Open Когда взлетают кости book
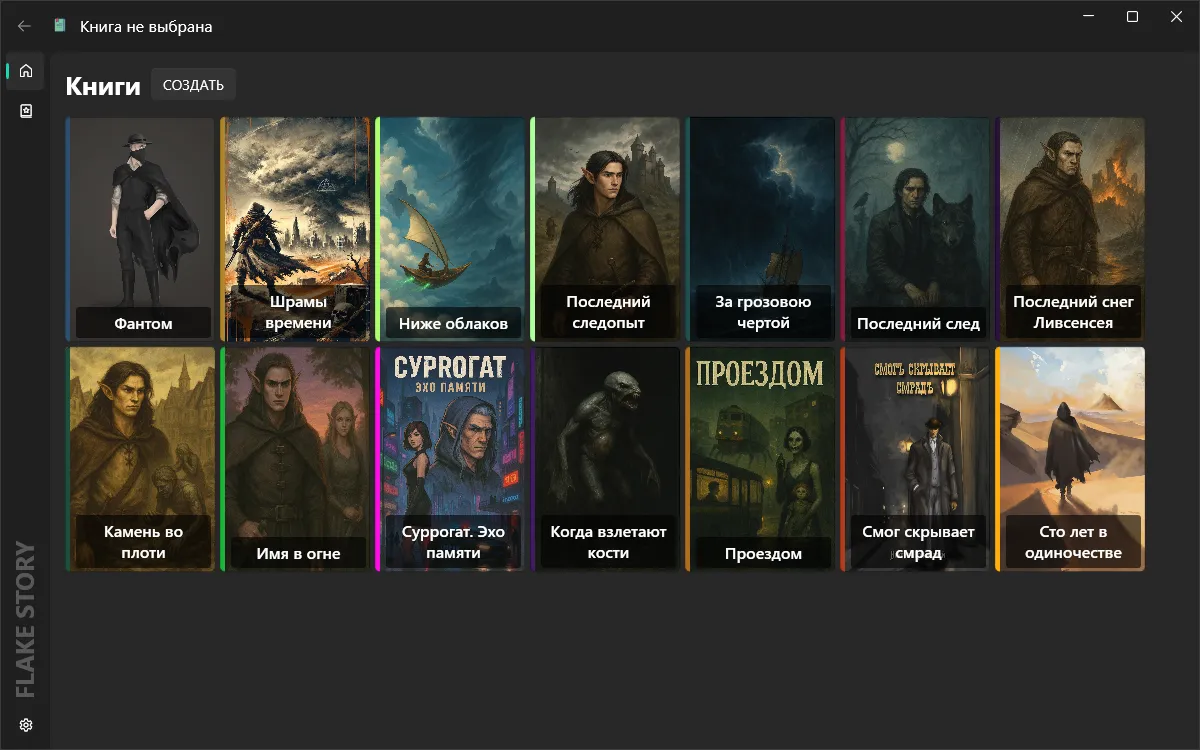The height and width of the screenshot is (750, 1200). pyautogui.click(x=606, y=458)
